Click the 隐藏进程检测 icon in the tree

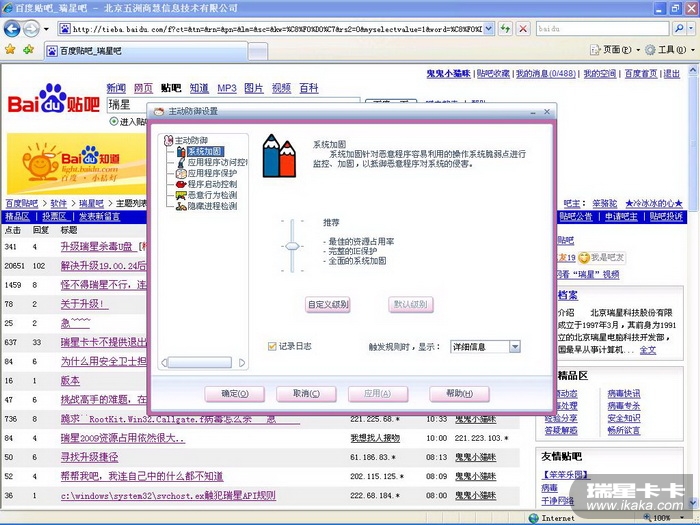(x=180, y=206)
